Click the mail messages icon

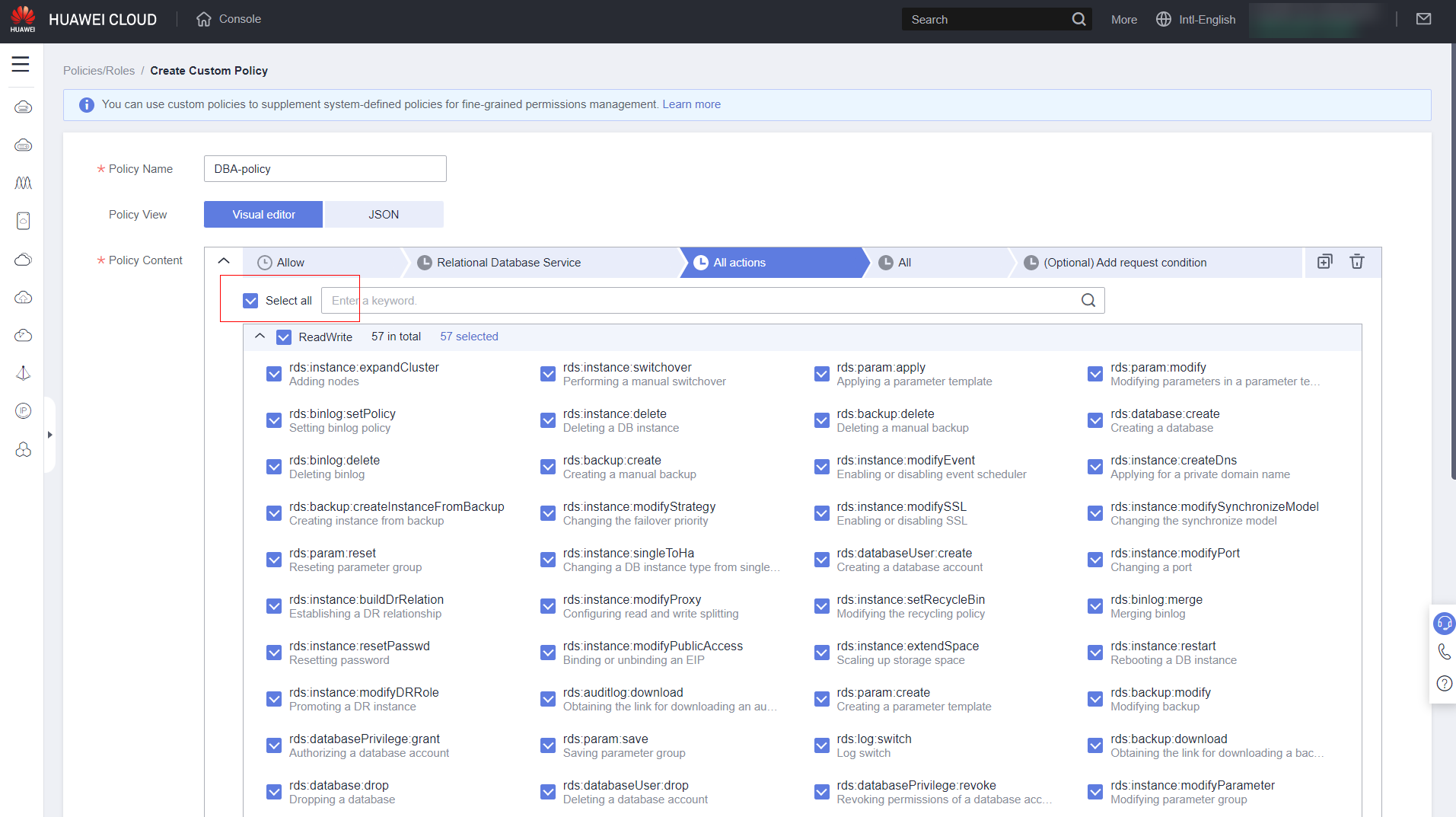coord(1423,19)
